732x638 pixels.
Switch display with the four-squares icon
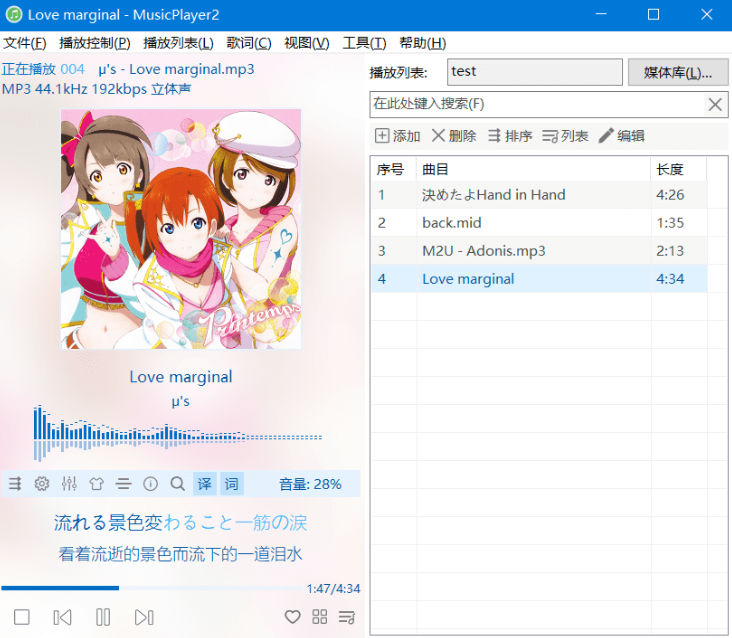coord(319,617)
